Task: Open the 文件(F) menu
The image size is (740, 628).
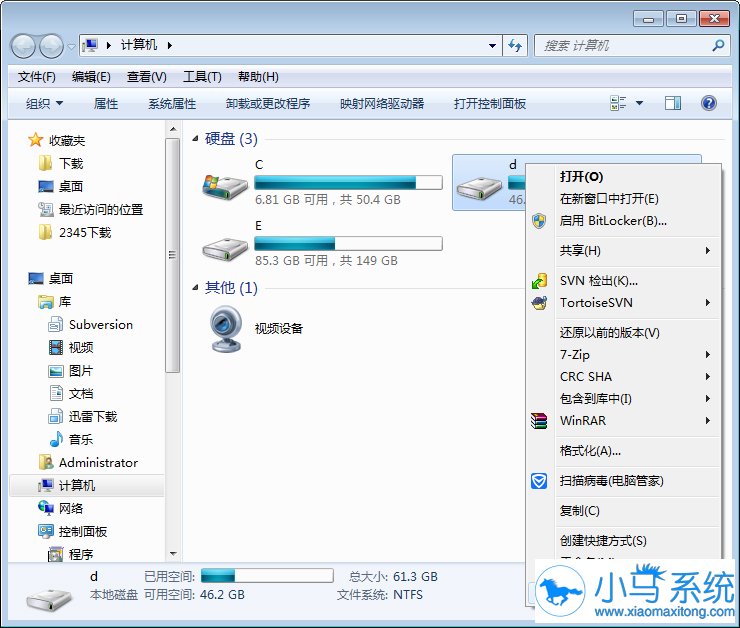Action: (x=37, y=76)
